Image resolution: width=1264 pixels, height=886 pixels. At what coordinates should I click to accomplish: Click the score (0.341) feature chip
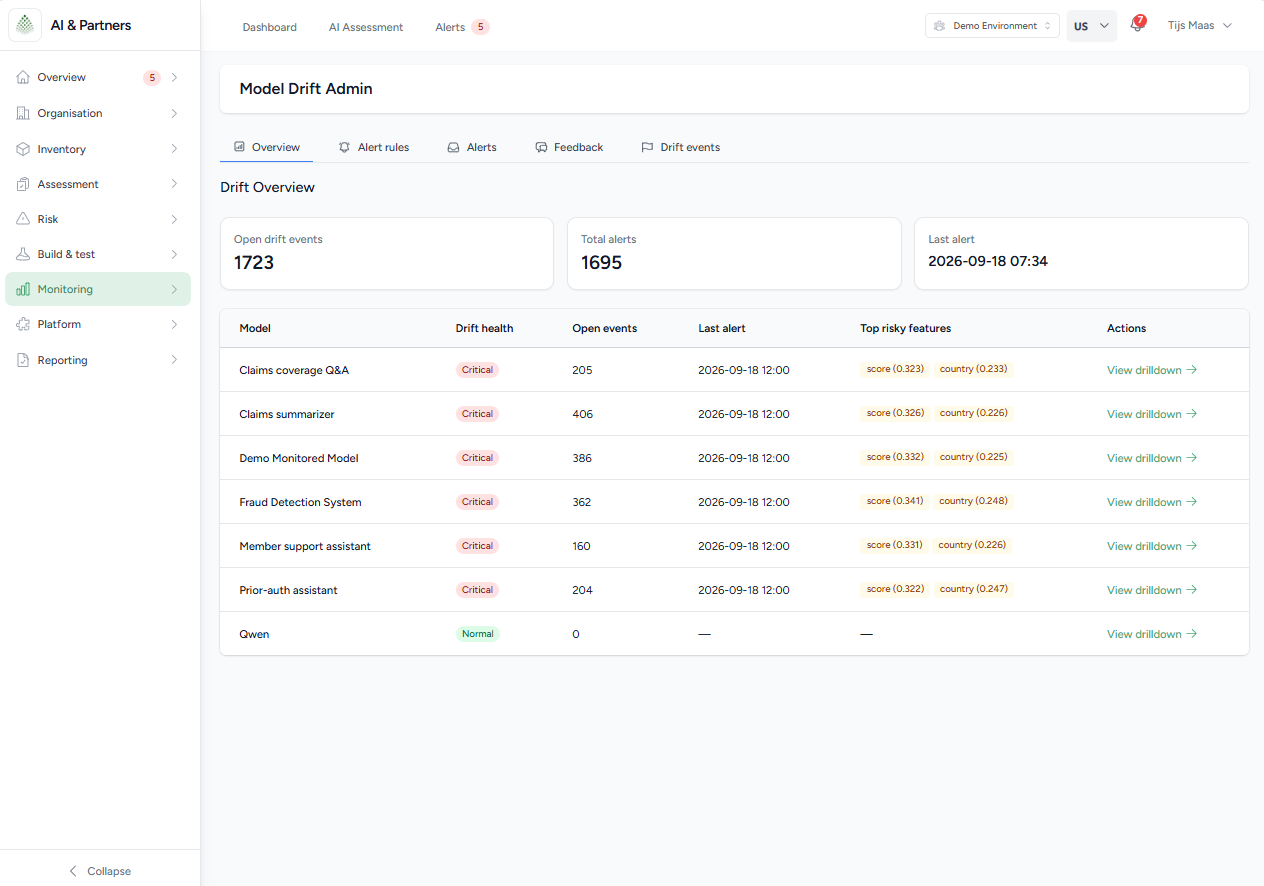click(x=895, y=501)
